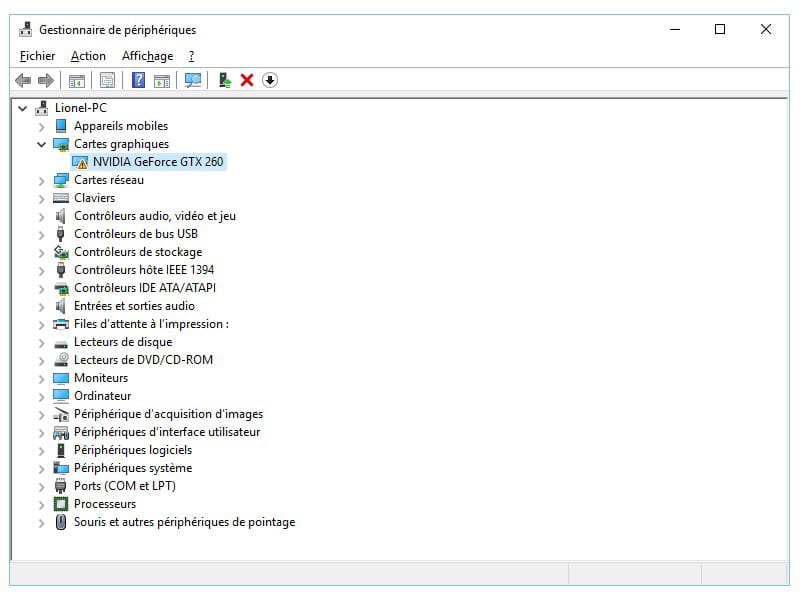Click the Back arrow toolbar icon

pyautogui.click(x=23, y=80)
